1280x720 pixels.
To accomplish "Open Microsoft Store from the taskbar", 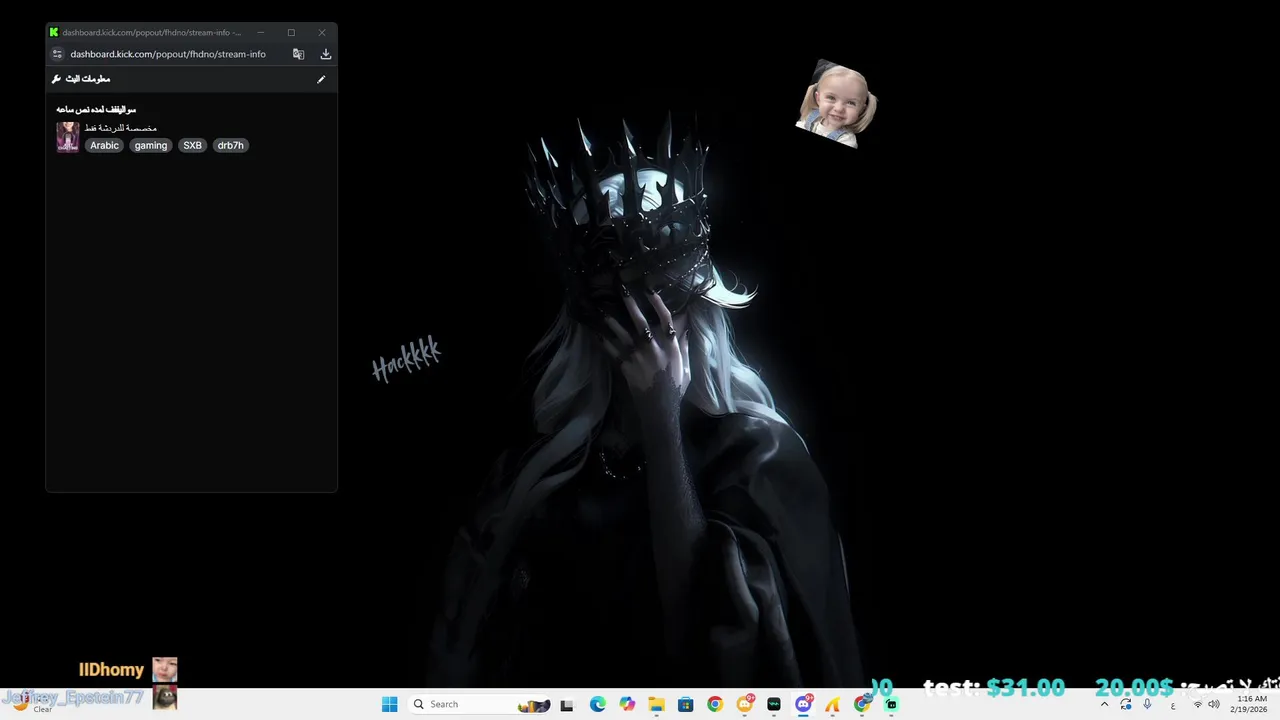I will tap(685, 704).
